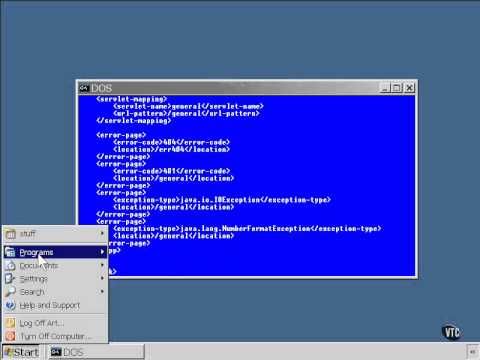Close the DOS window
Screen dimensions: 480x360
(409, 88)
